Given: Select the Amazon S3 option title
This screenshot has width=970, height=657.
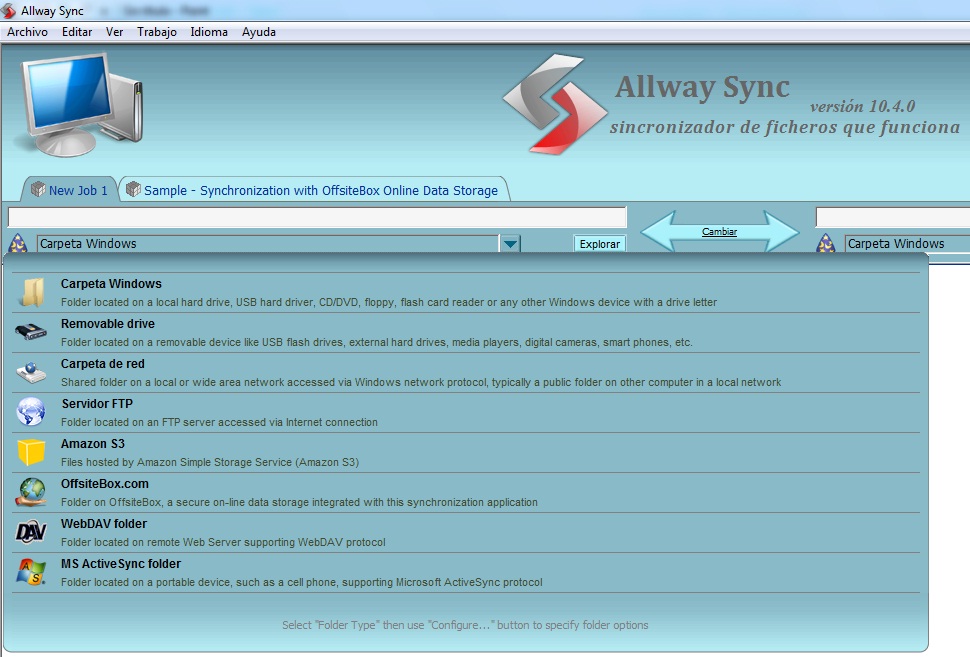Looking at the screenshot, I should point(93,444).
